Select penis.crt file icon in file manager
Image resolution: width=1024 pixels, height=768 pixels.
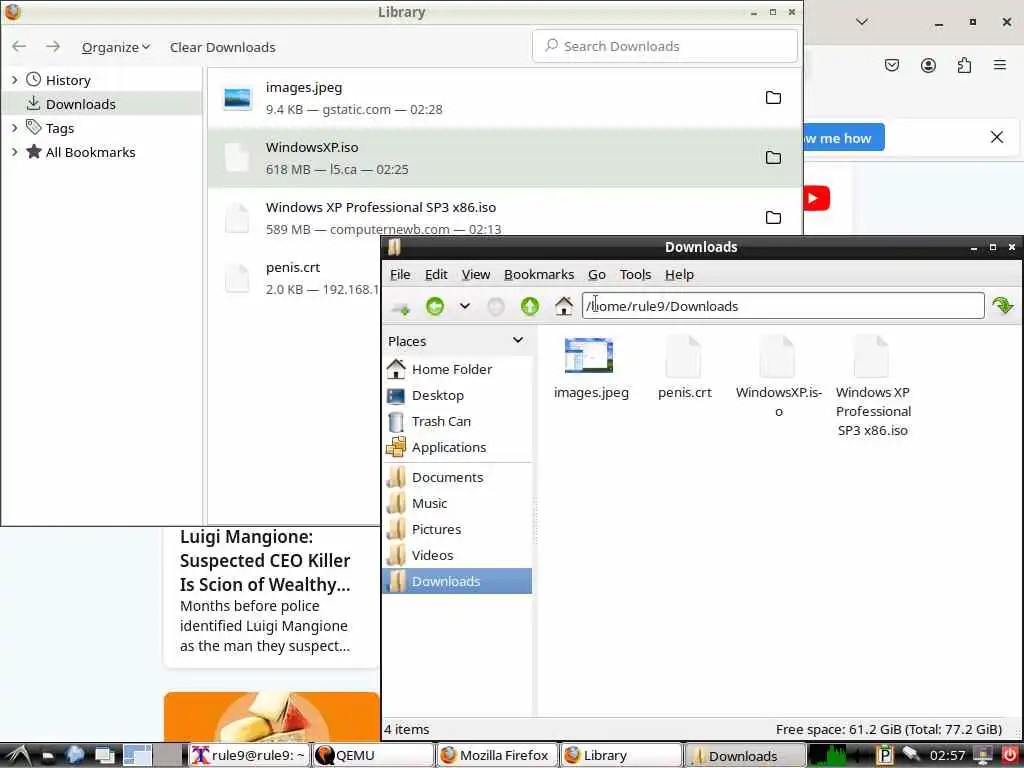(x=684, y=357)
